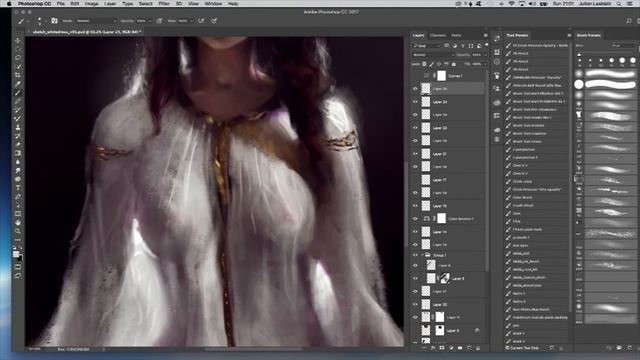Viewport: 640px width, 360px height.
Task: Collapse the Group 1 folder
Action: coord(423,255)
